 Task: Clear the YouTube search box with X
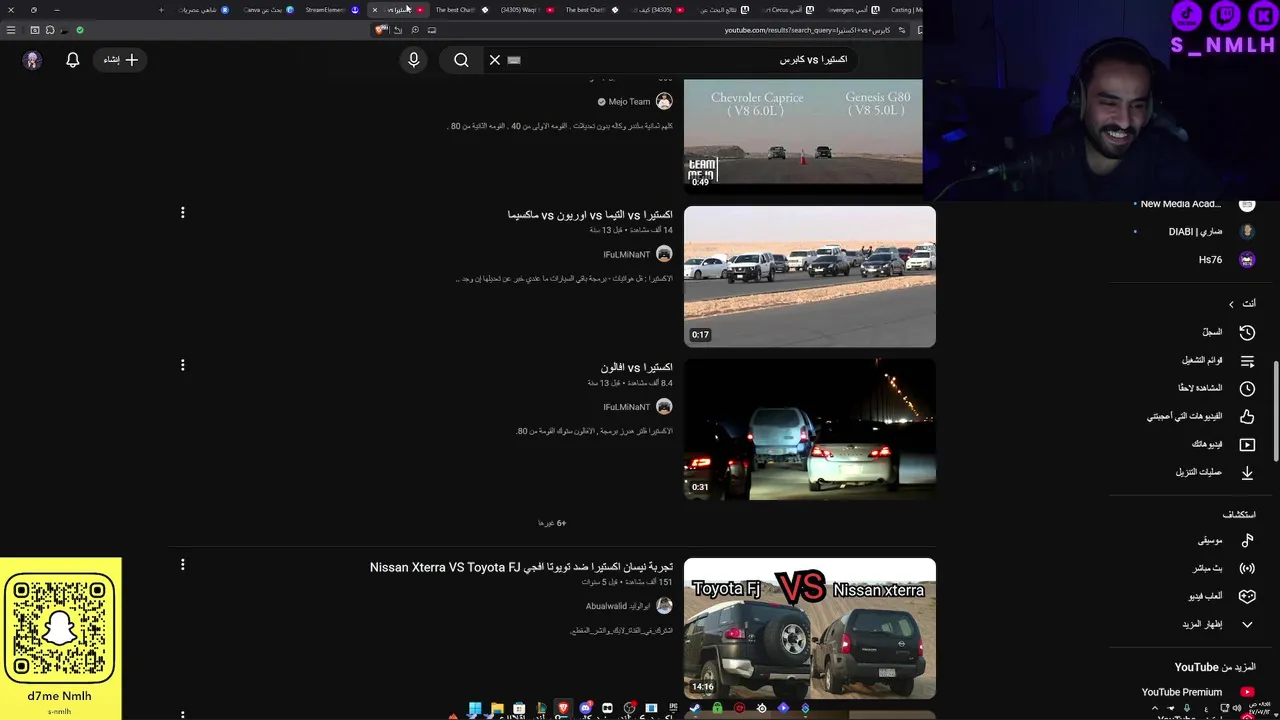click(494, 60)
